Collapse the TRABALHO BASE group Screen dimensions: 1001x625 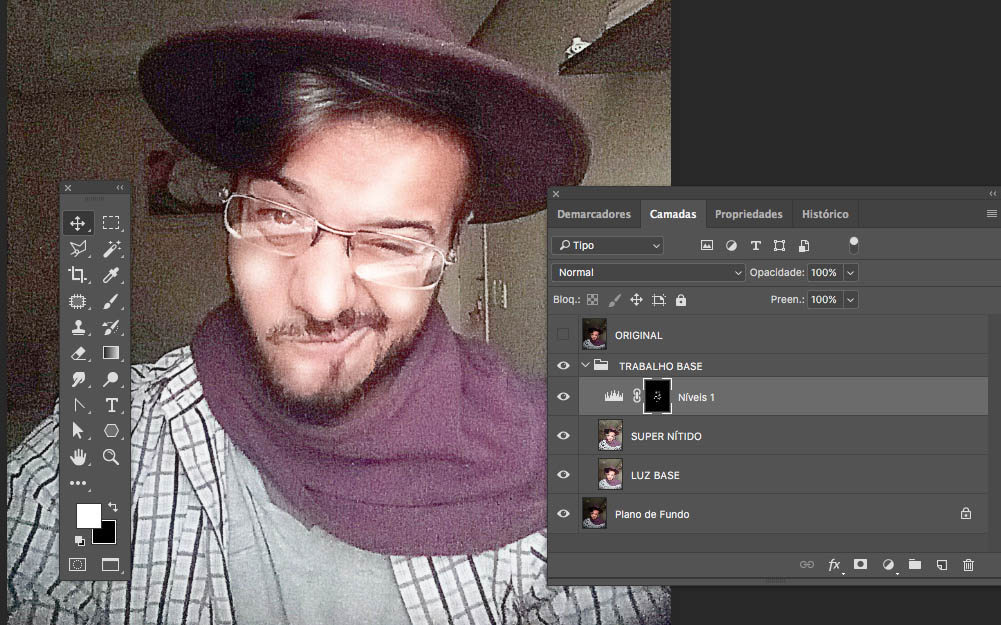click(585, 365)
